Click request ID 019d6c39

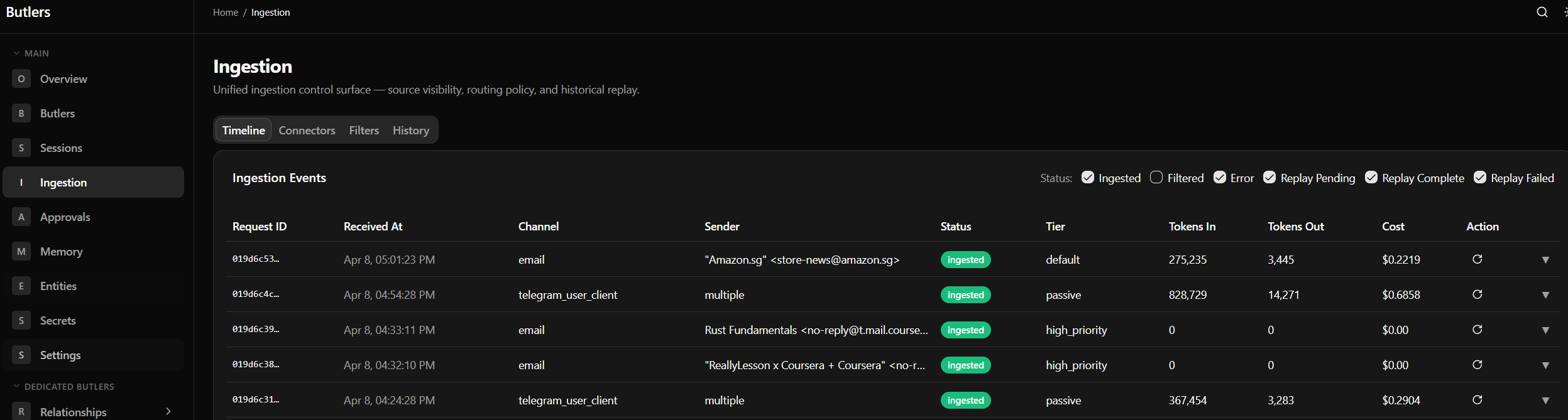pos(256,329)
